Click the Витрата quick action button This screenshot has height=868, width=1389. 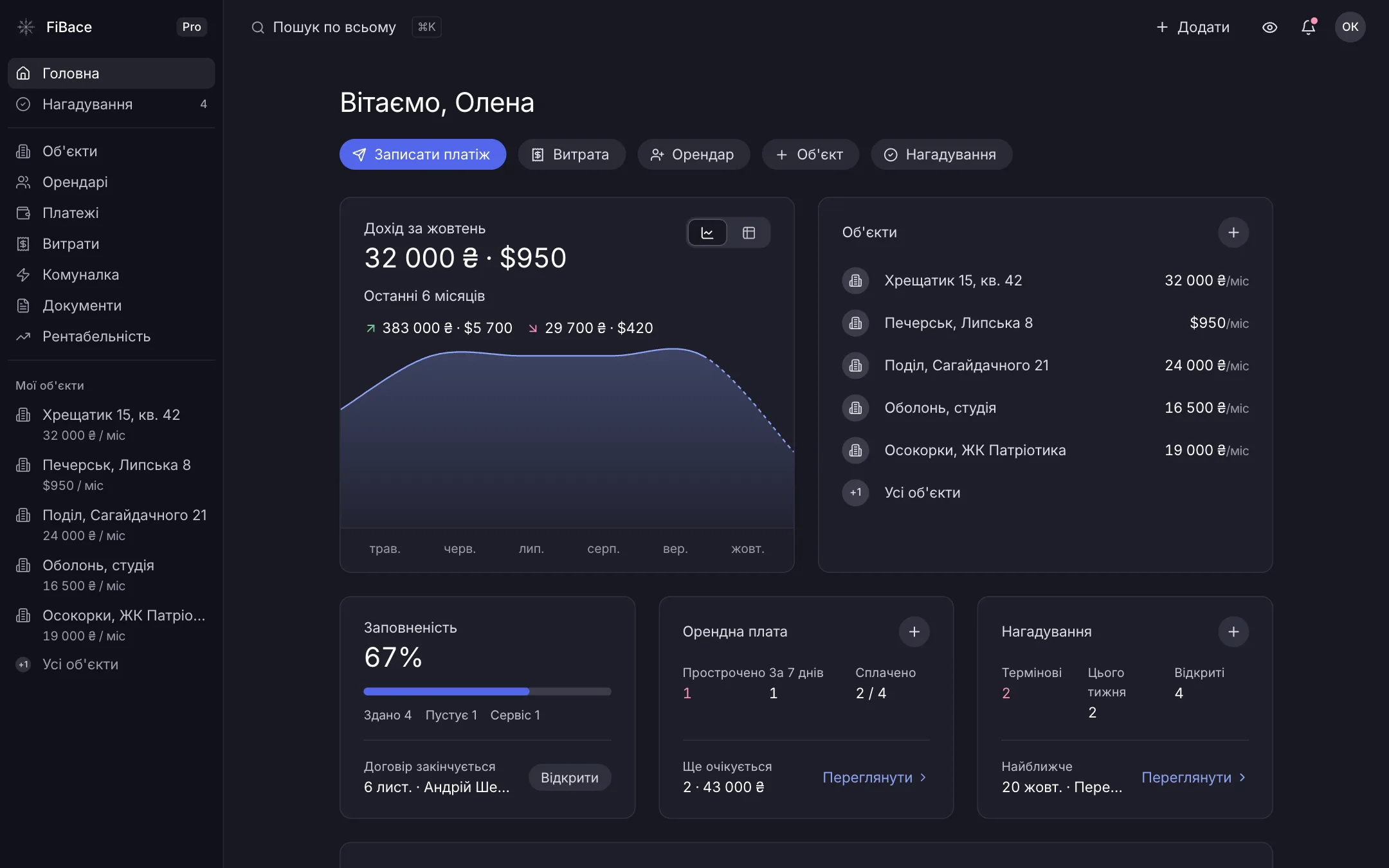[572, 154]
